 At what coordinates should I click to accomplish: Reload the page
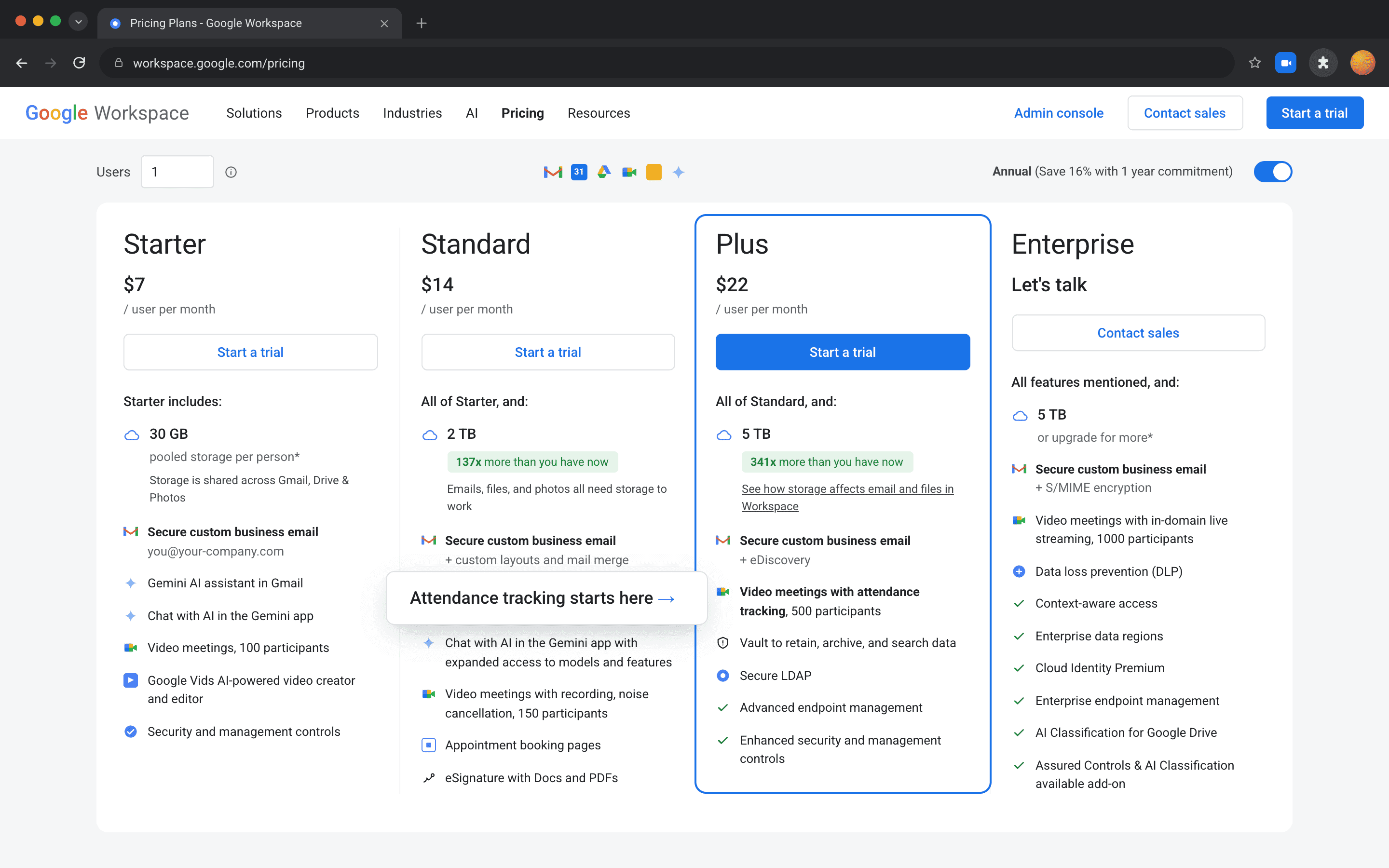[x=79, y=63]
